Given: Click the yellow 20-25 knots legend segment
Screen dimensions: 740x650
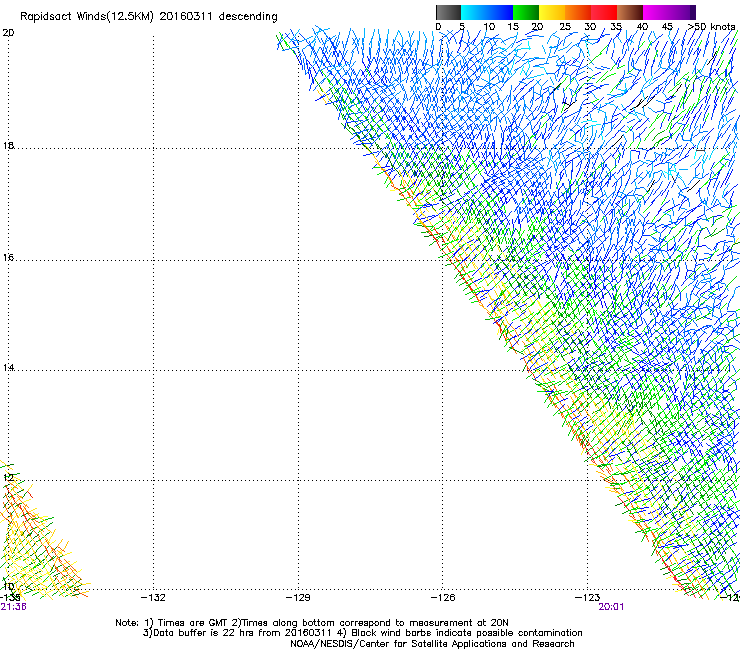Looking at the screenshot, I should pyautogui.click(x=552, y=12).
